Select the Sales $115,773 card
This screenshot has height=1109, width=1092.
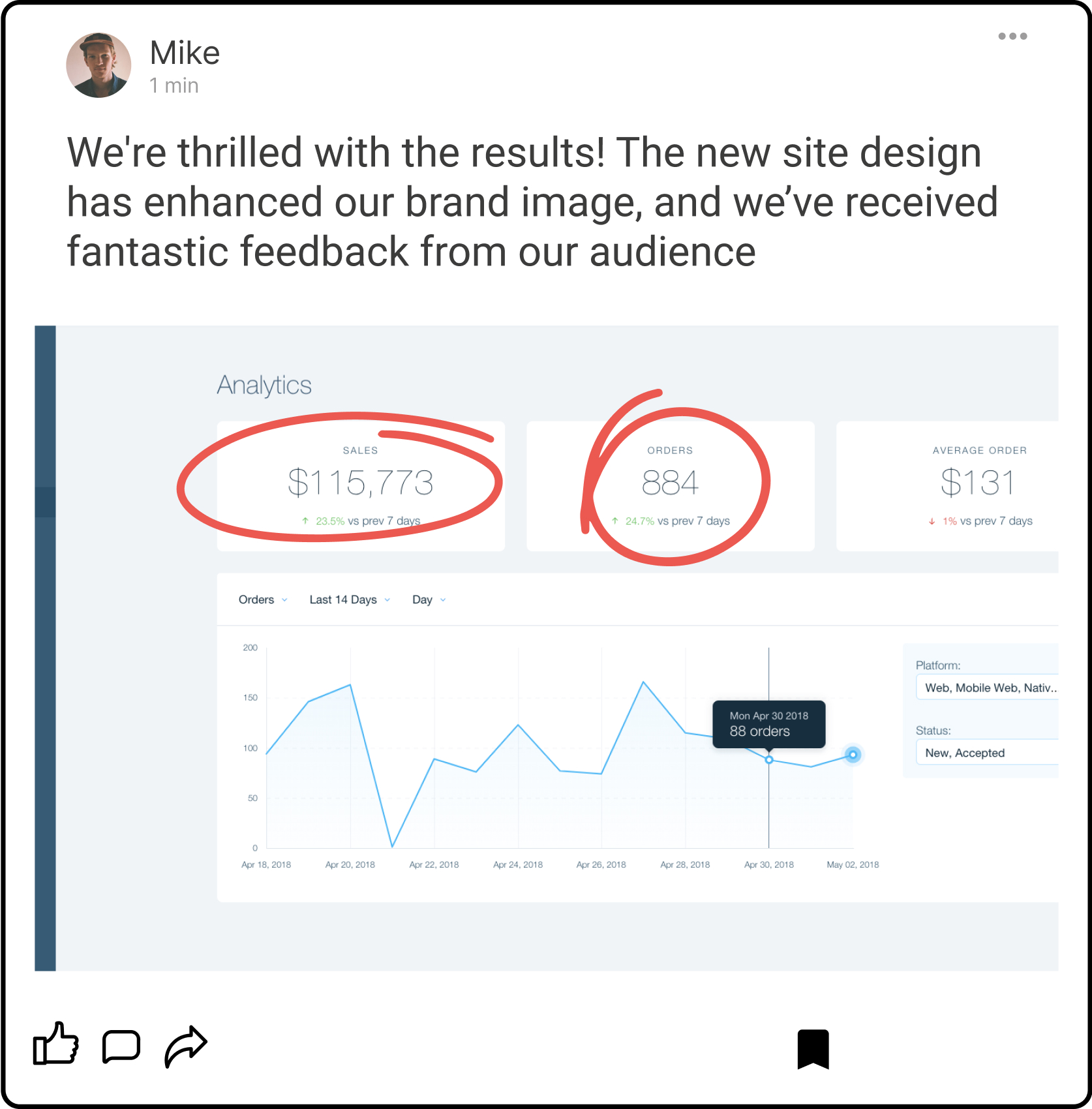(361, 485)
